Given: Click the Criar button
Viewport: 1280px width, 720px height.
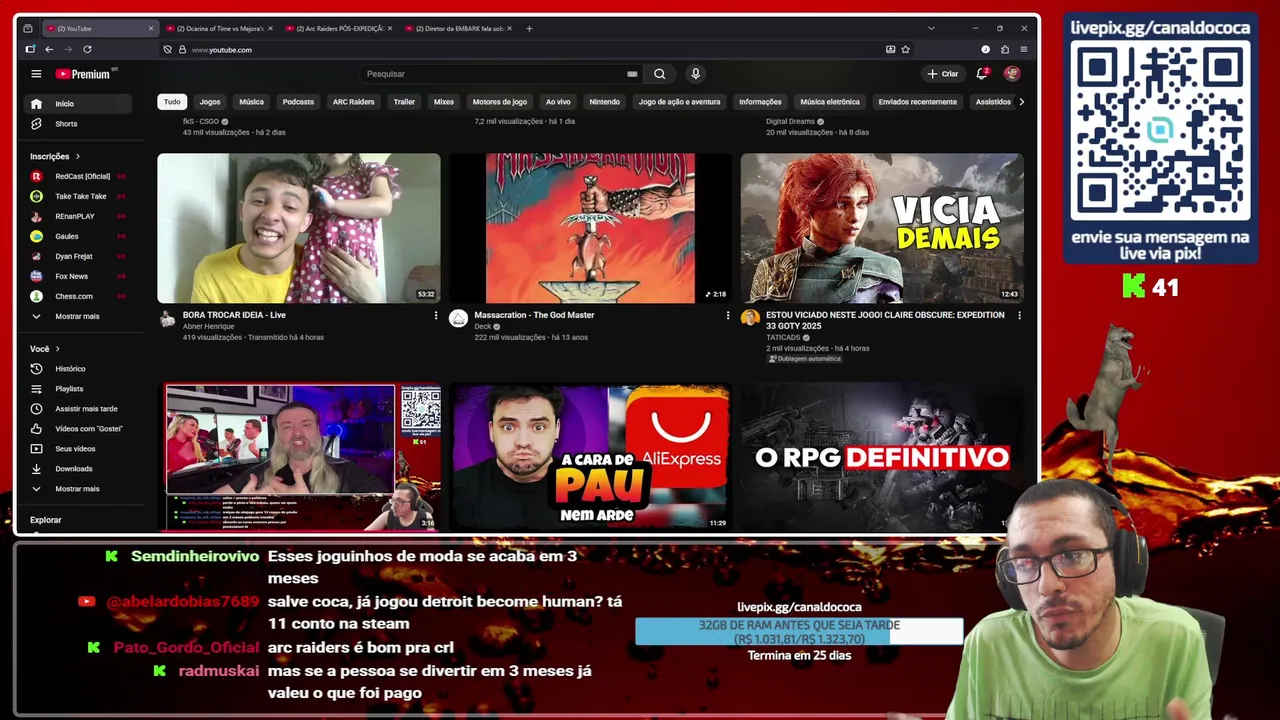Looking at the screenshot, I should (942, 74).
